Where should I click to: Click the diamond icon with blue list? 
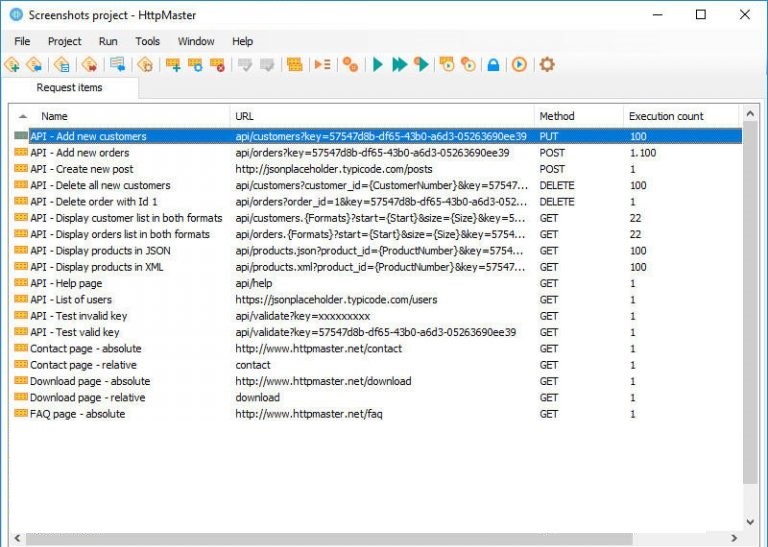click(62, 64)
